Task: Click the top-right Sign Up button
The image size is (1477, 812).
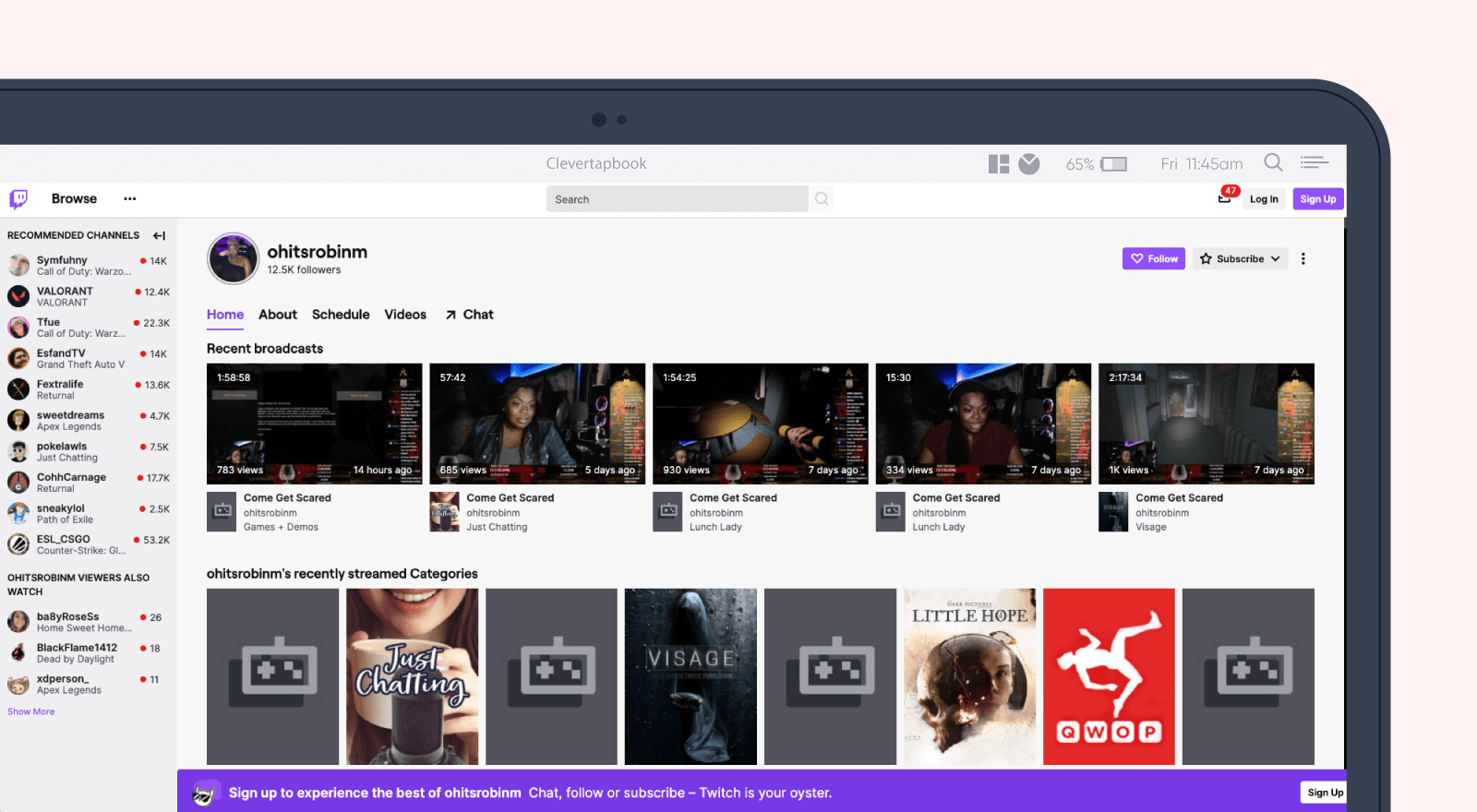Action: tap(1318, 199)
